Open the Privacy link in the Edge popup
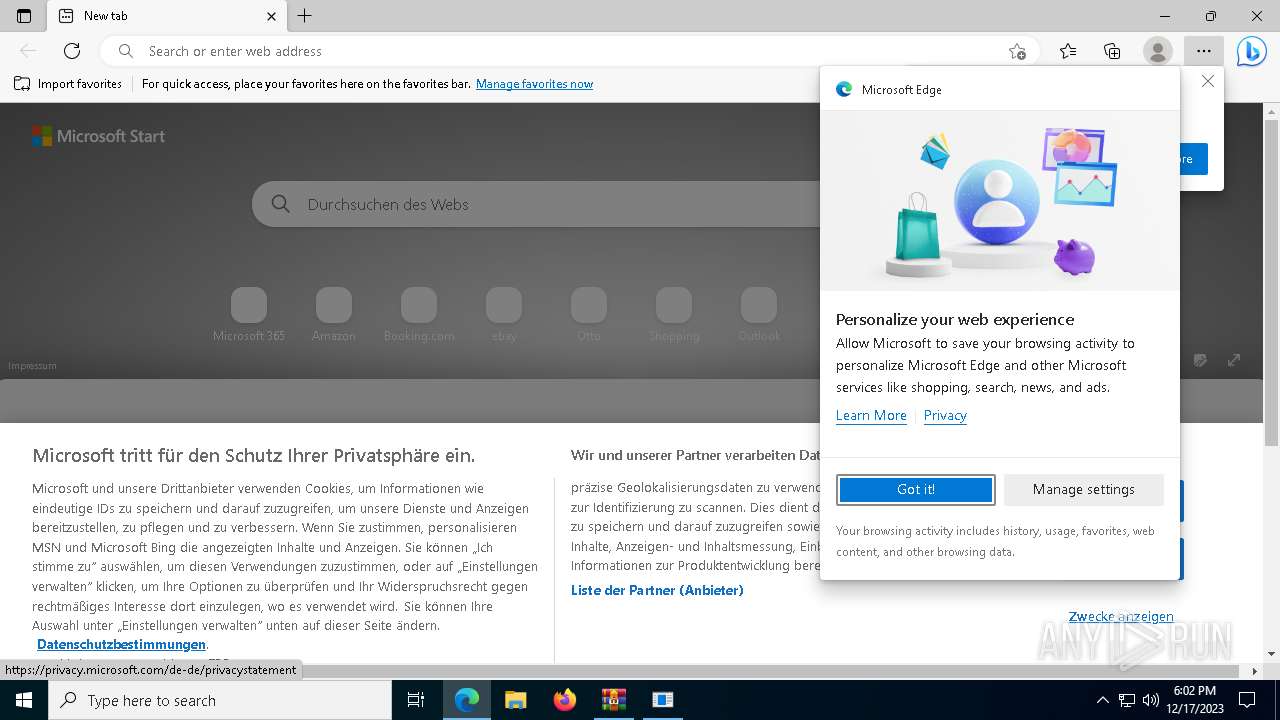 pyautogui.click(x=945, y=415)
